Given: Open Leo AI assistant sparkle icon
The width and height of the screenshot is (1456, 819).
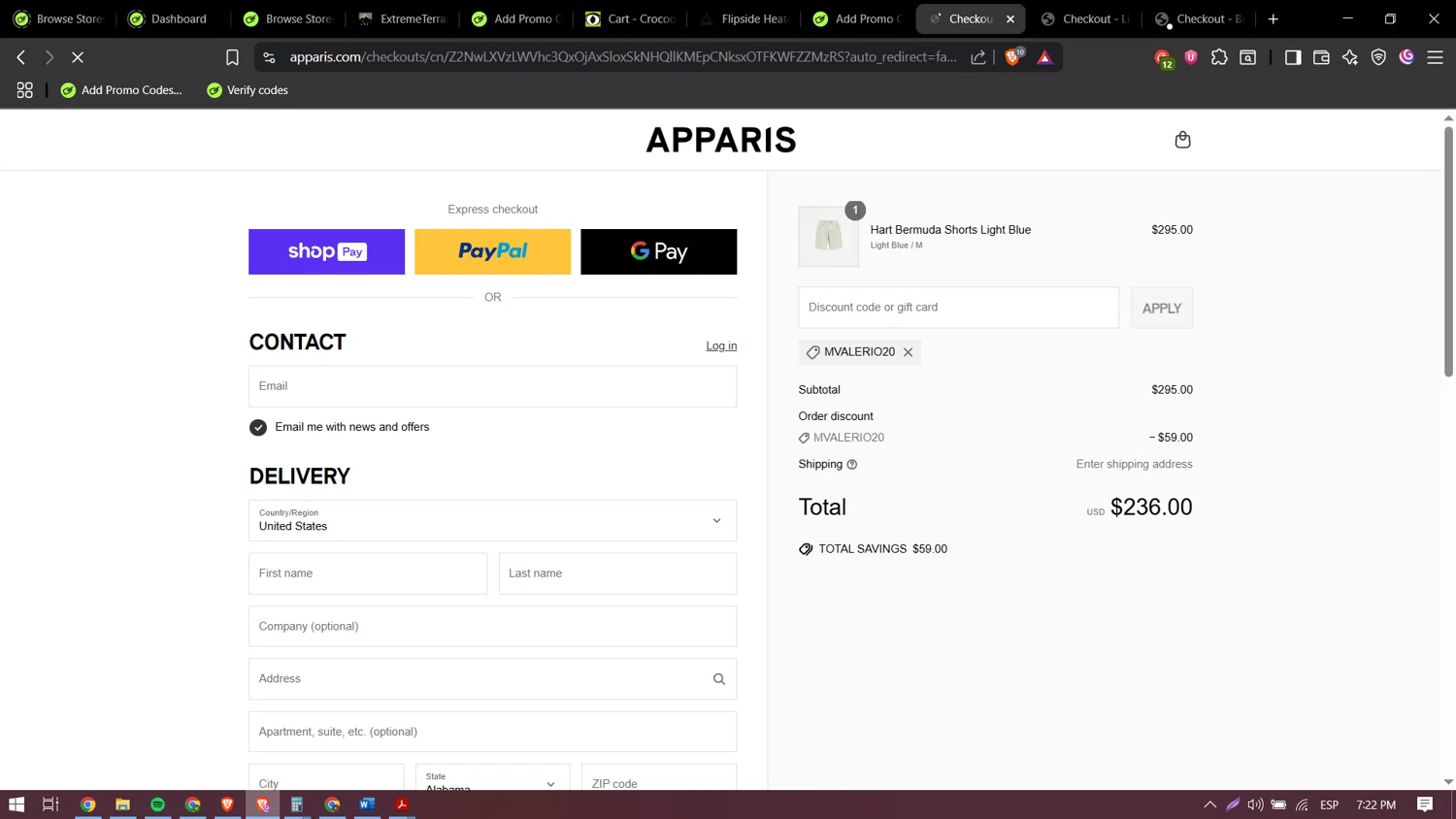Looking at the screenshot, I should pos(1349,57).
